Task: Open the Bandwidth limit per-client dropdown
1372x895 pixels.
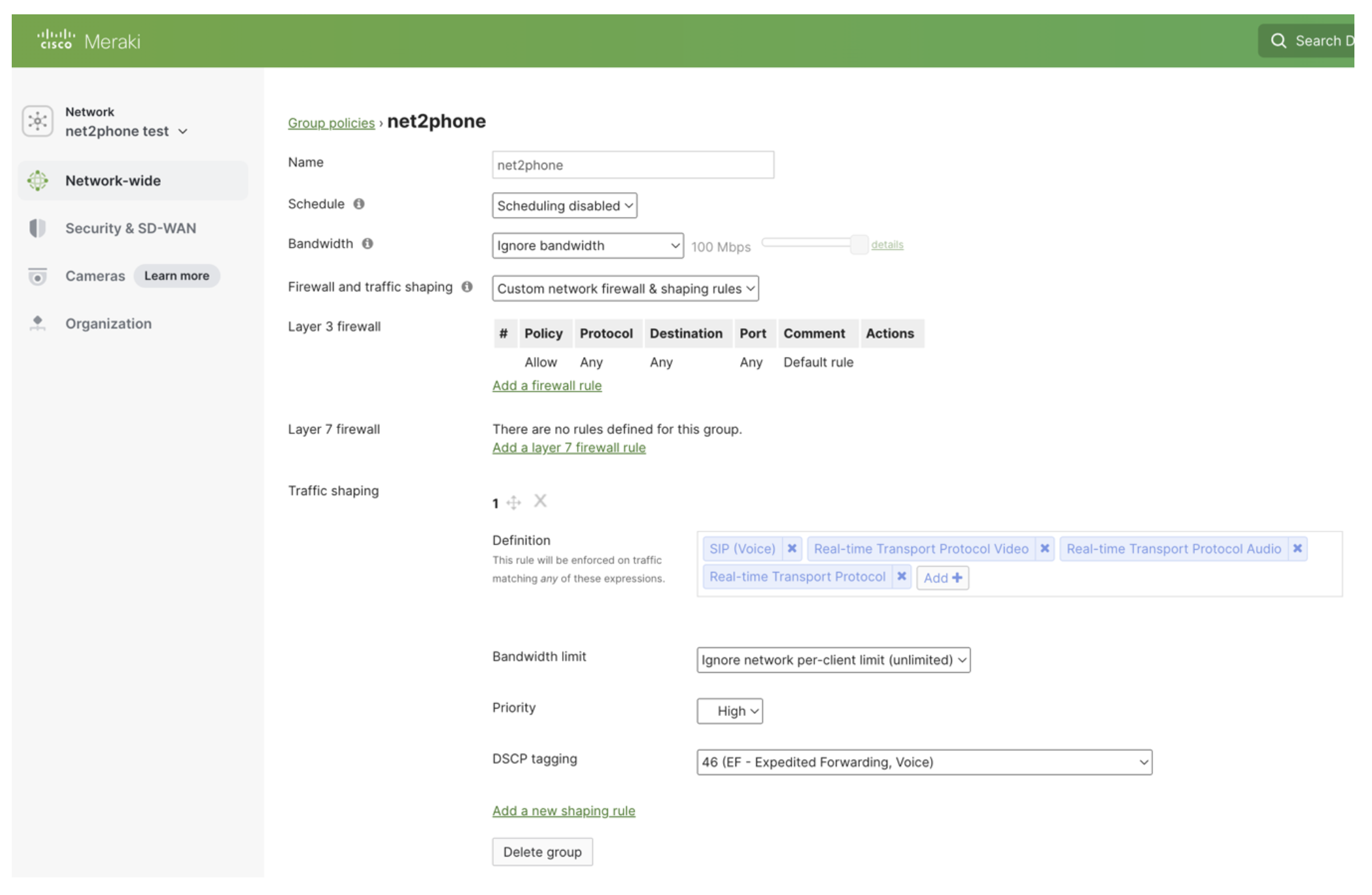Action: [x=833, y=660]
